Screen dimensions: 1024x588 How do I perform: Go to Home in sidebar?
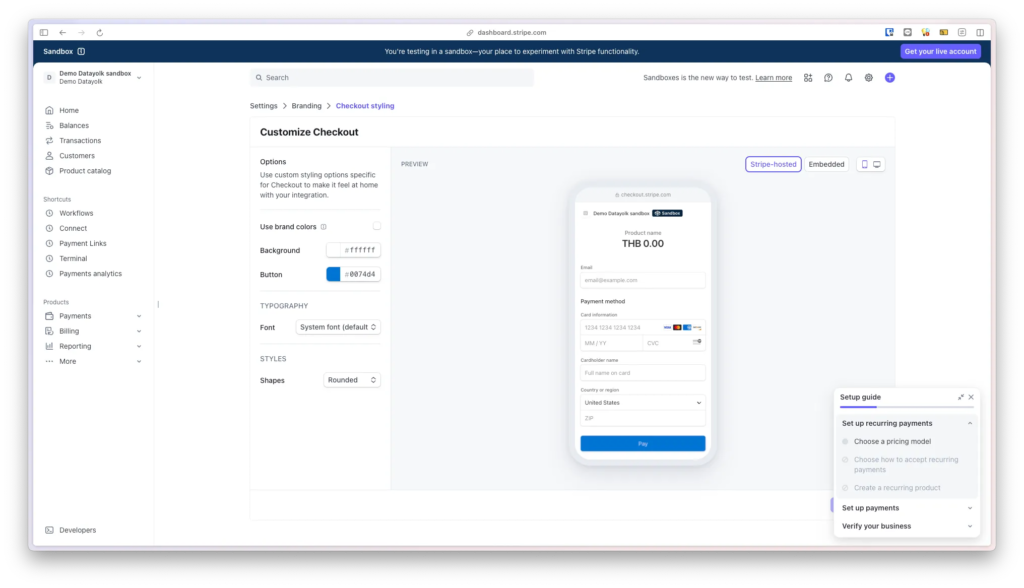pos(69,110)
